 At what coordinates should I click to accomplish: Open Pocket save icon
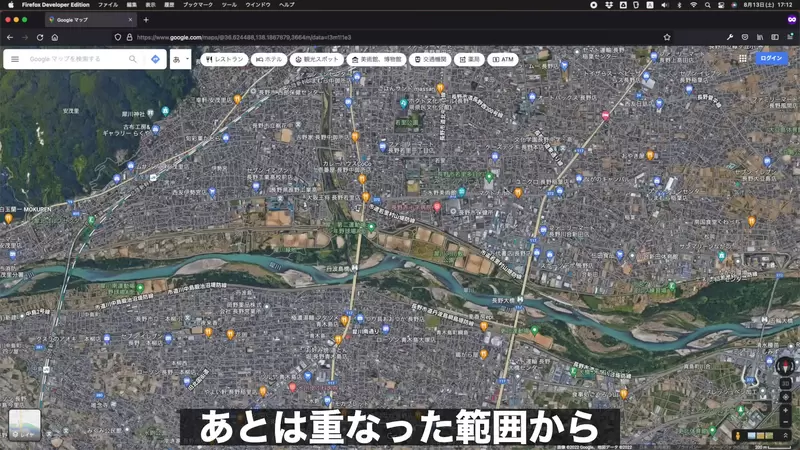coord(745,37)
